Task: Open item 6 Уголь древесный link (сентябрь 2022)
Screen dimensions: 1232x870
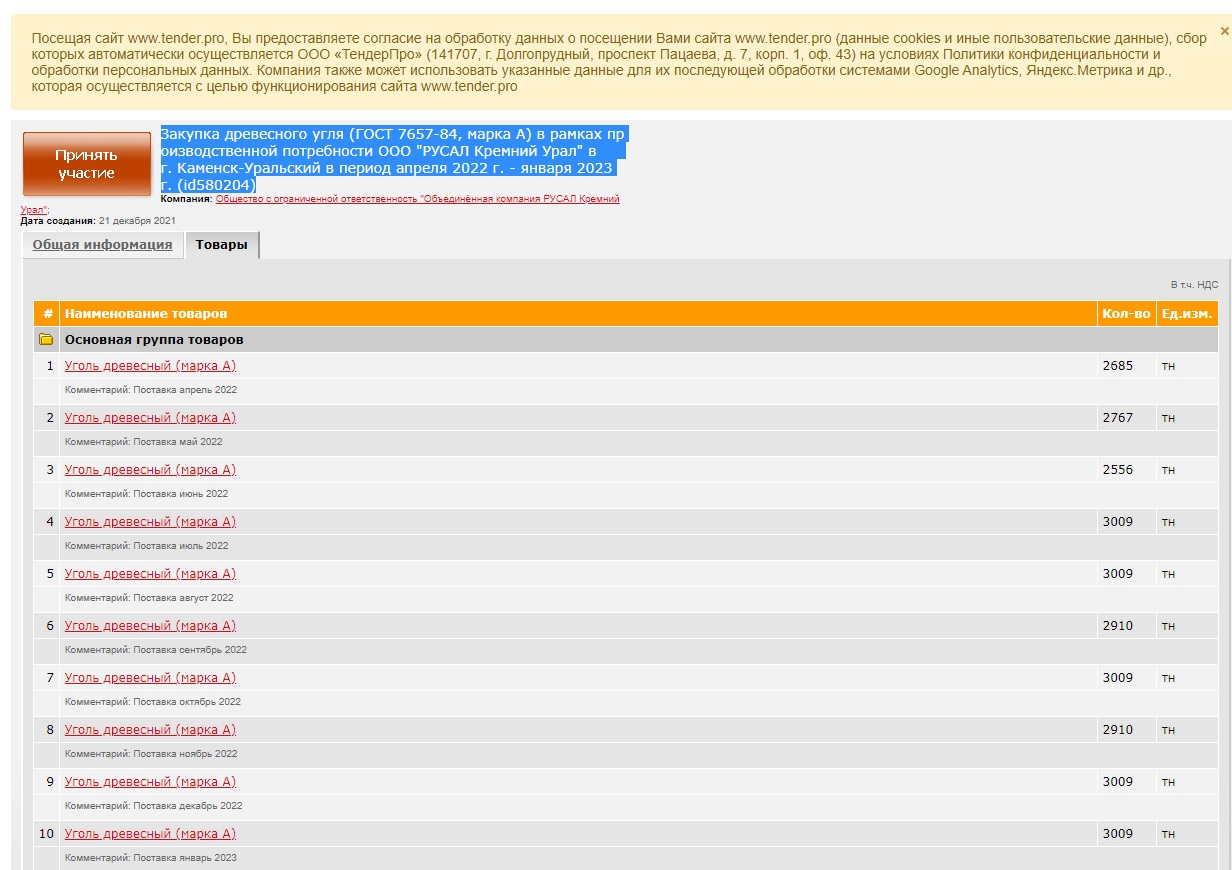Action: click(150, 626)
